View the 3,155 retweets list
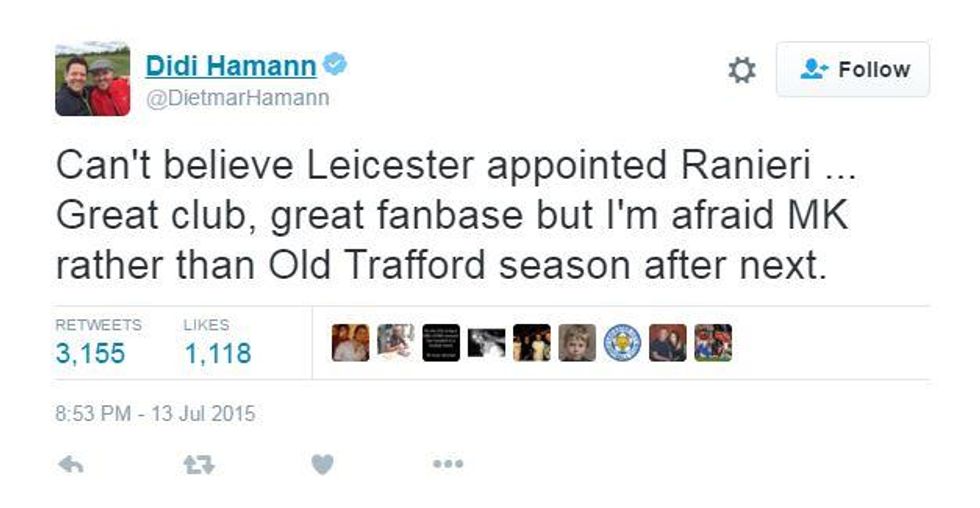This screenshot has width=980, height=508. tap(91, 353)
